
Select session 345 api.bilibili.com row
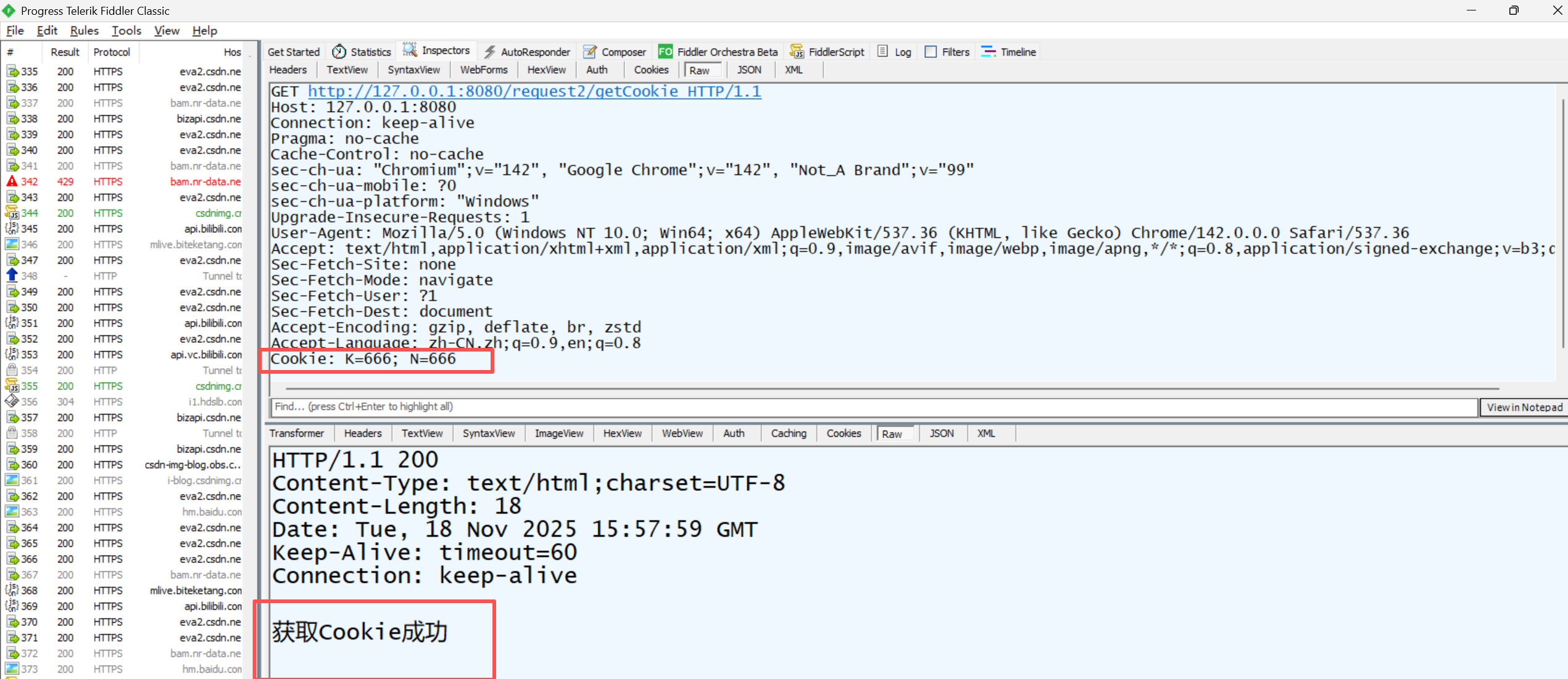(123, 229)
